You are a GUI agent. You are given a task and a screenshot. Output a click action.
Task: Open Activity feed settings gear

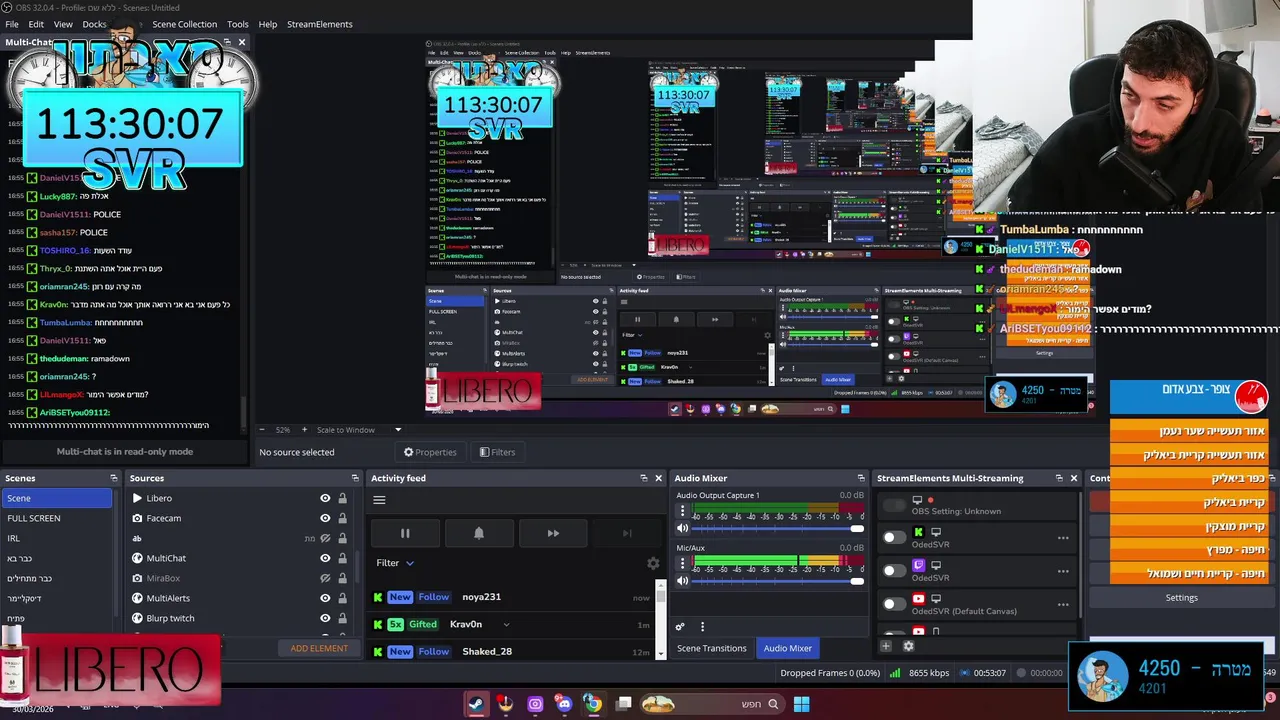(653, 563)
